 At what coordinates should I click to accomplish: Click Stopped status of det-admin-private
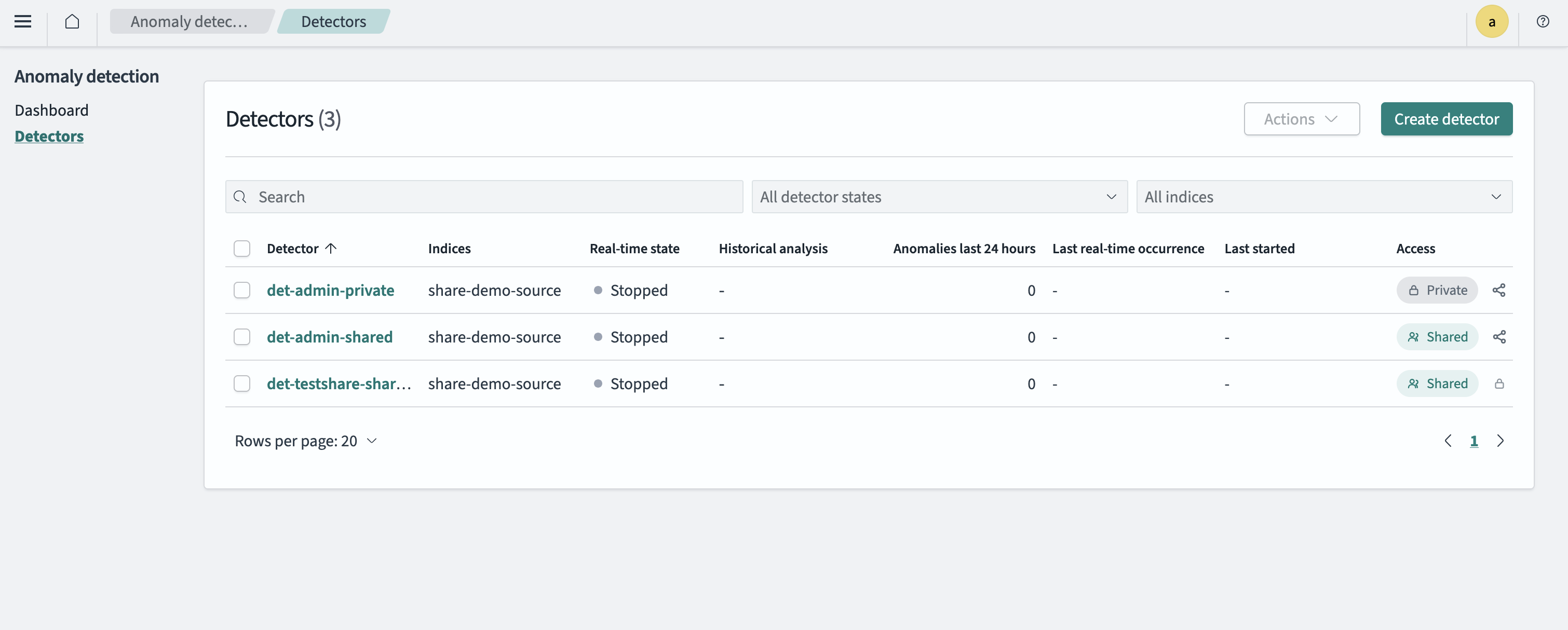click(x=631, y=290)
